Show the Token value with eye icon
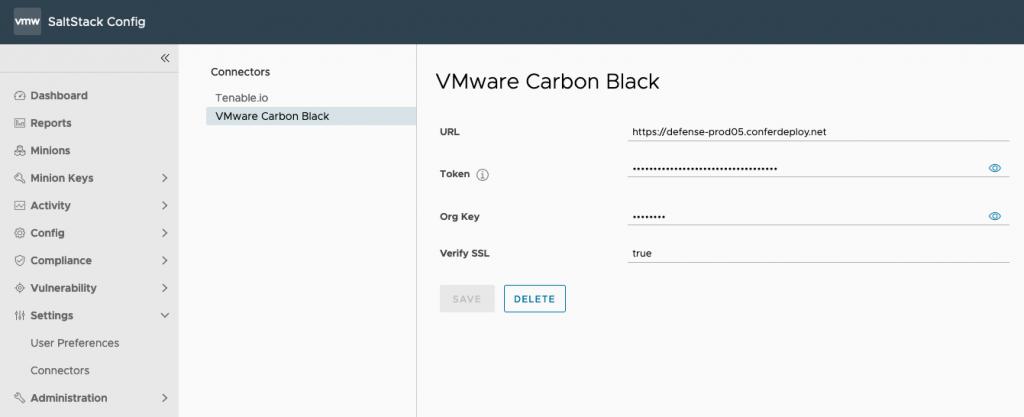Image resolution: width=1024 pixels, height=417 pixels. tap(995, 168)
